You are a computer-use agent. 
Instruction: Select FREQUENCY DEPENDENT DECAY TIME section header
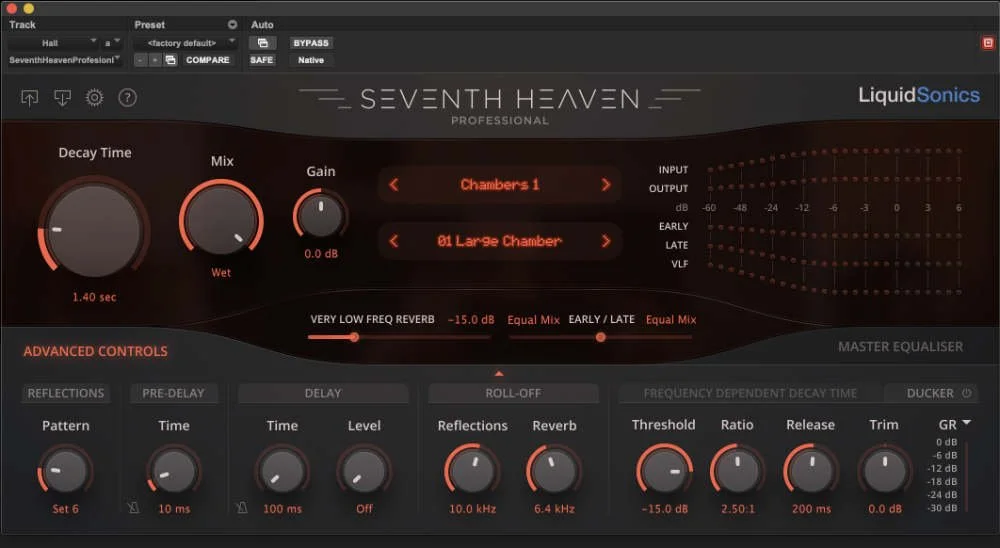(751, 394)
